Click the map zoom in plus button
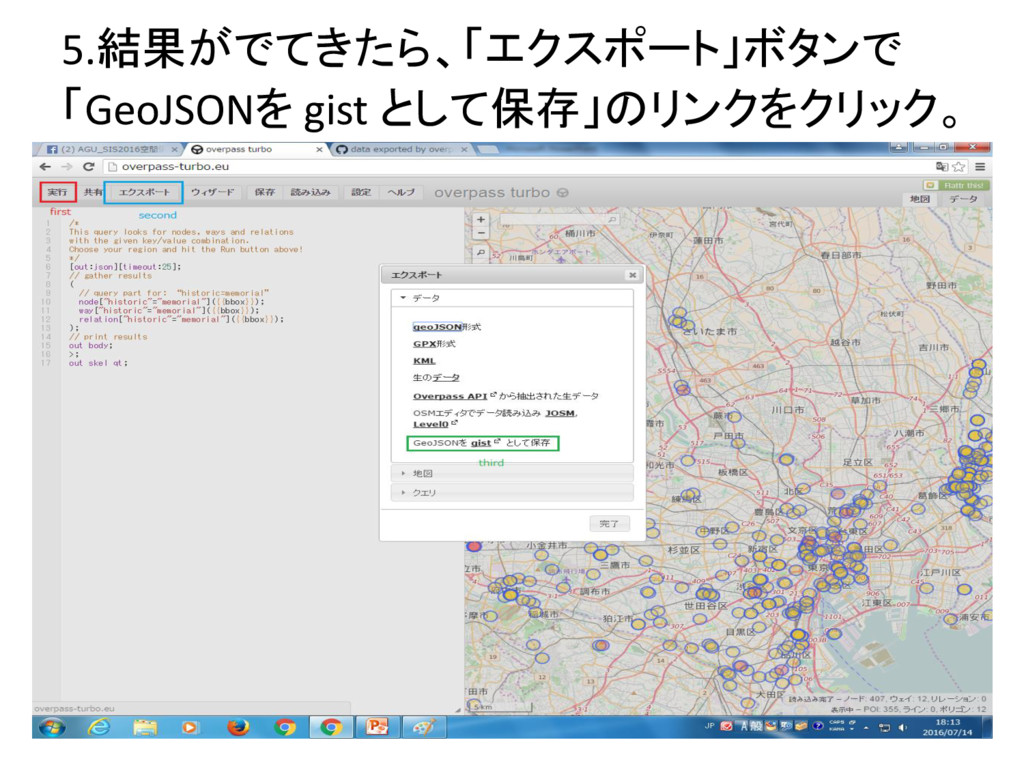 [x=480, y=220]
